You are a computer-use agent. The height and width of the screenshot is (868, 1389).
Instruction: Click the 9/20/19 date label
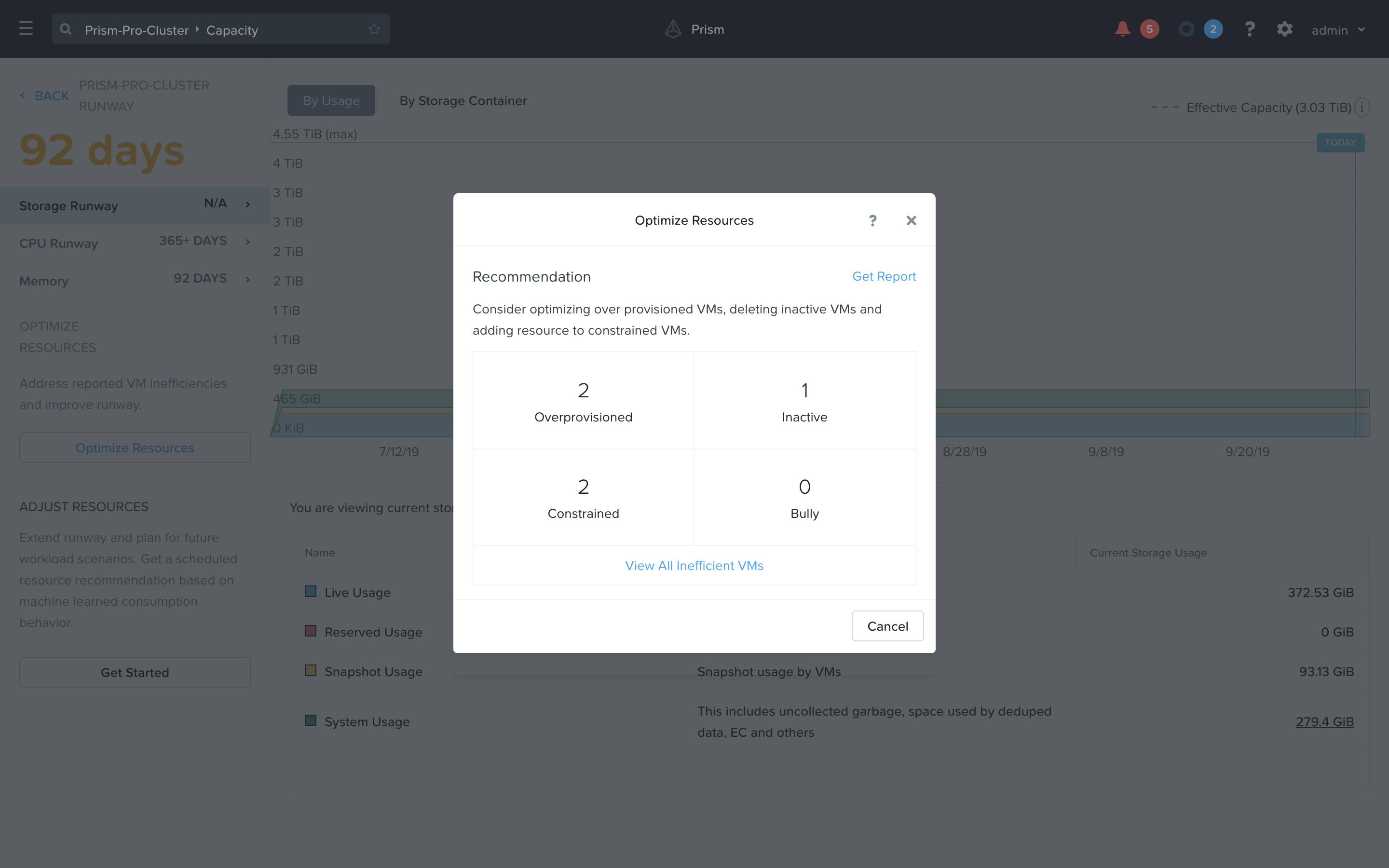click(x=1247, y=452)
